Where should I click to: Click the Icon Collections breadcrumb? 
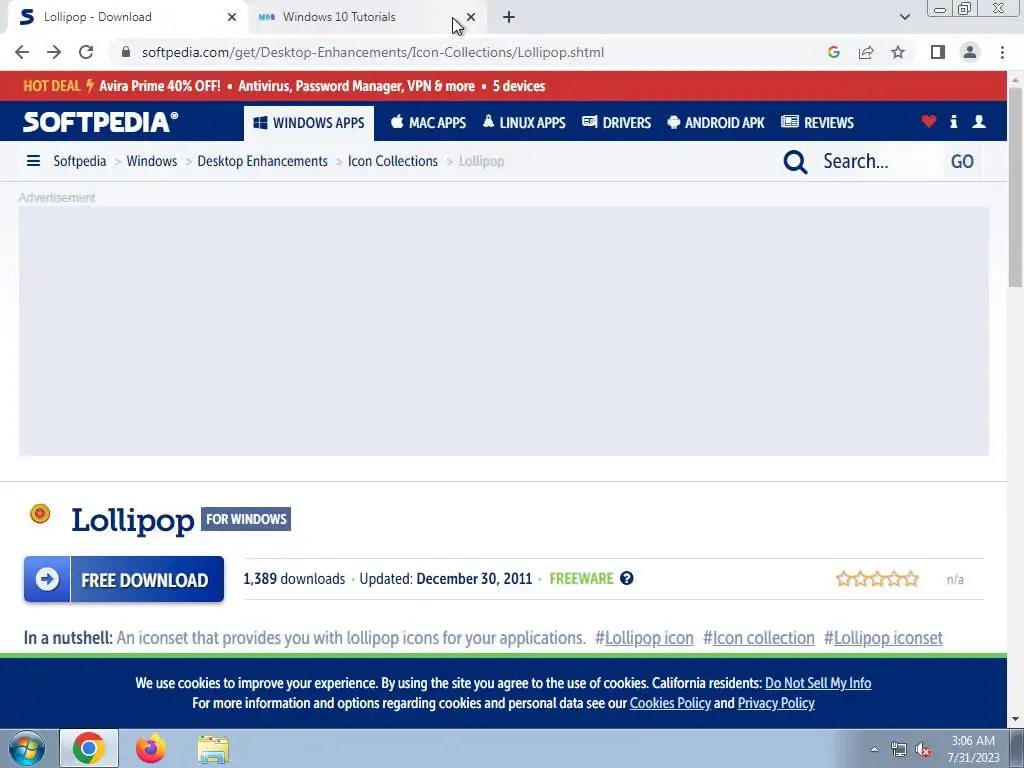[392, 161]
